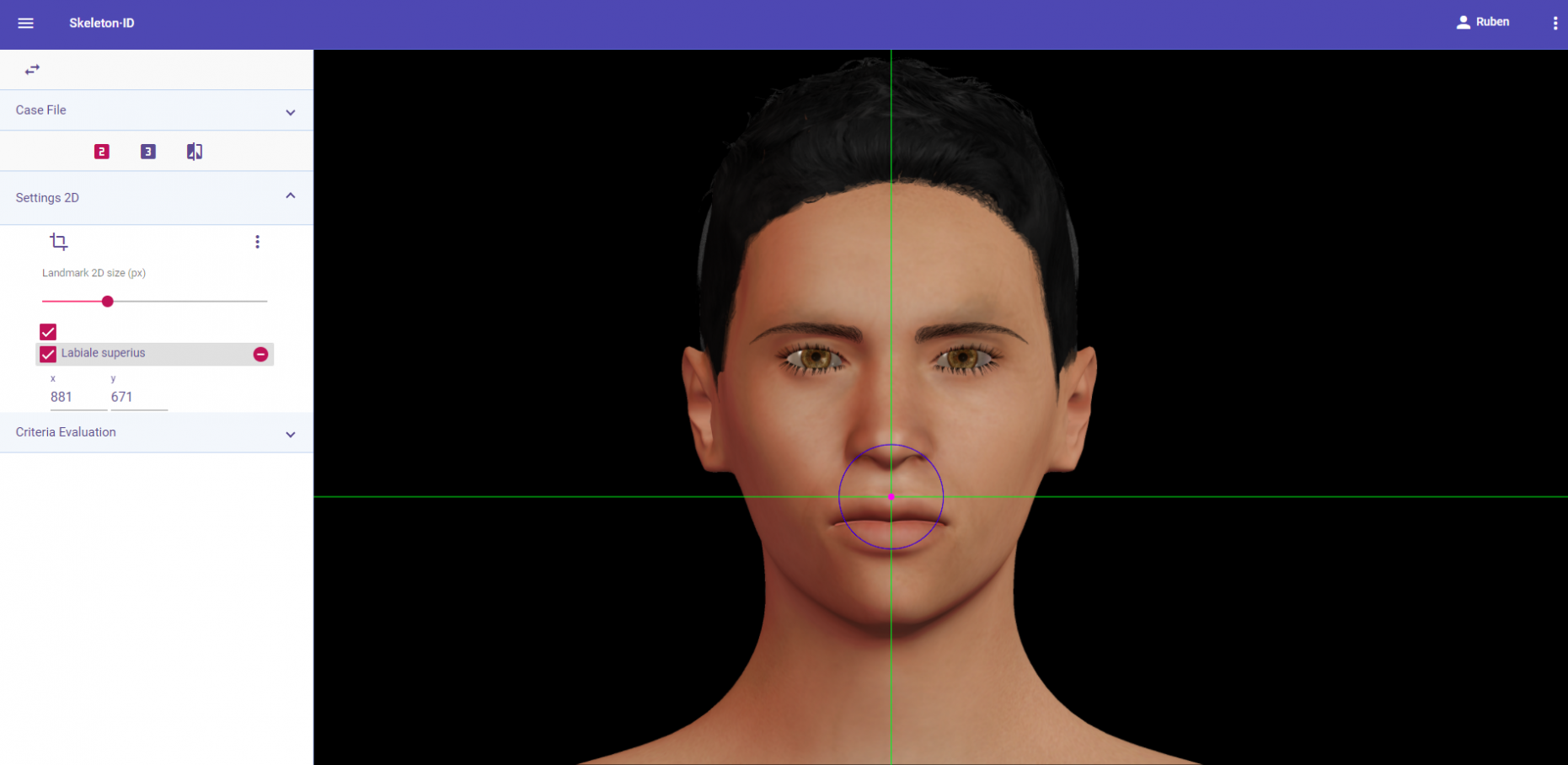Remove the Labiale superius landmark
Image resolution: width=1568 pixels, height=765 pixels.
[260, 355]
